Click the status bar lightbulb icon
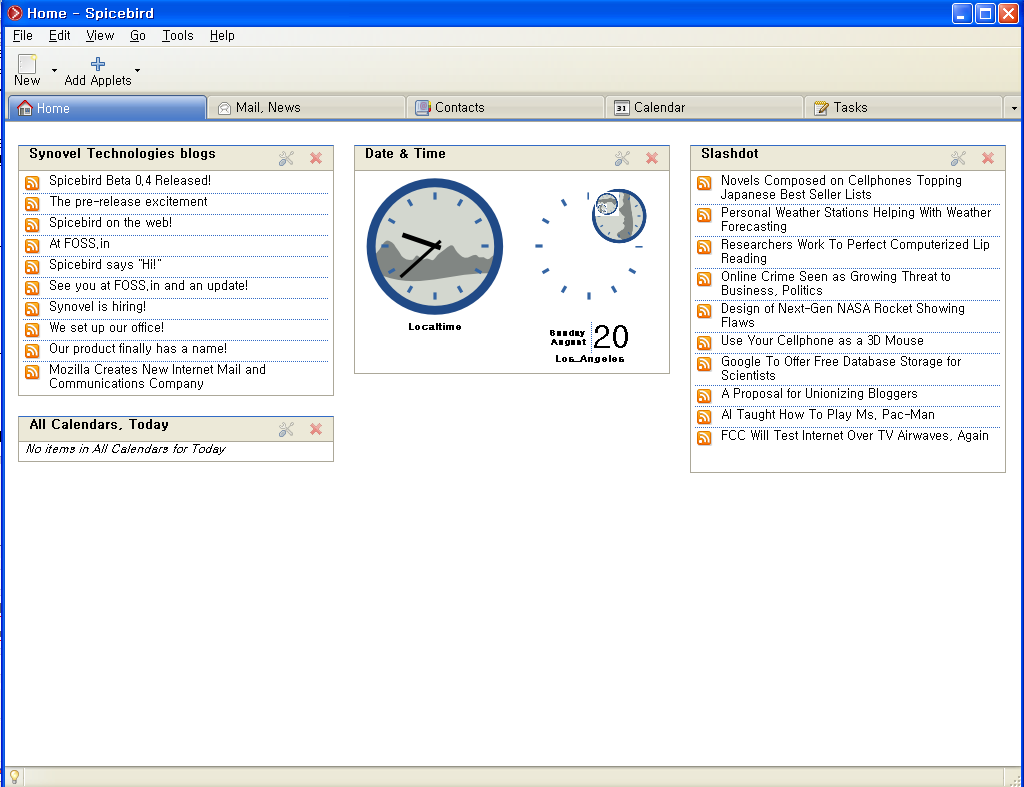1024x787 pixels. [14, 777]
